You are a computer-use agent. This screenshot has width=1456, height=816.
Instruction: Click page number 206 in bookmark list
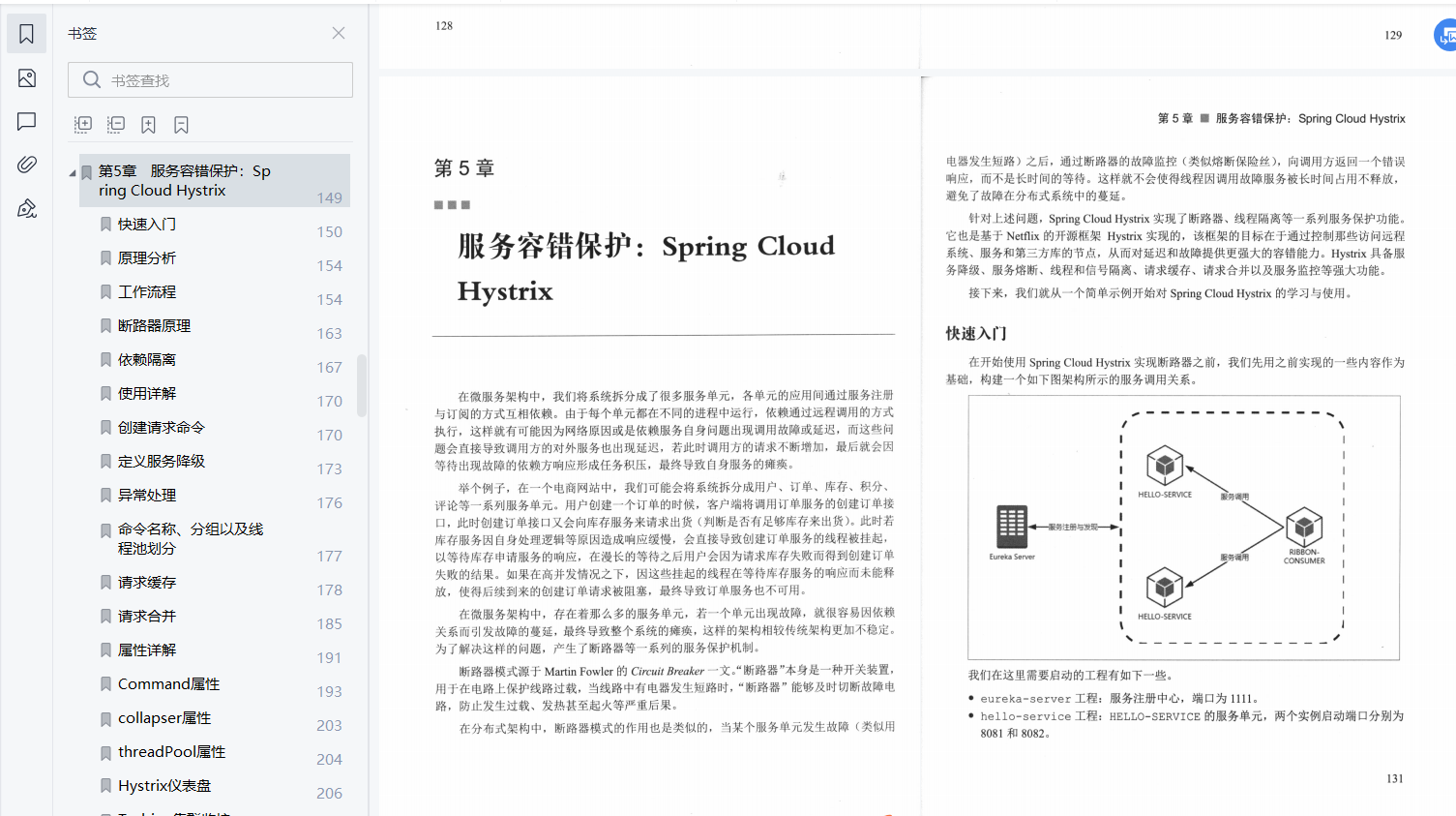tap(329, 794)
